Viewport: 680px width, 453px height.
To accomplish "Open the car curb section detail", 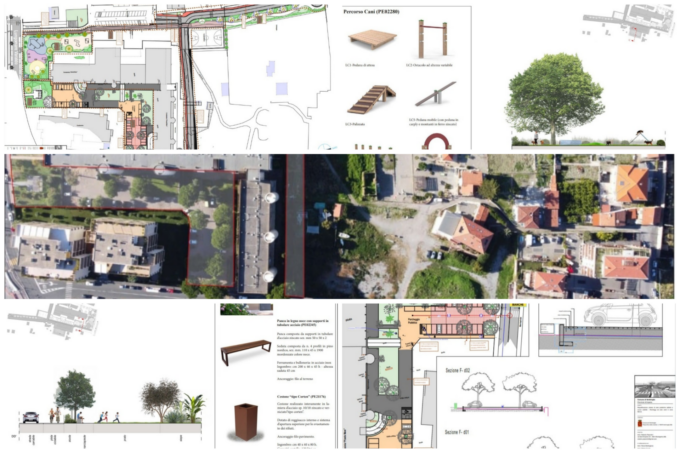I will click(x=601, y=330).
